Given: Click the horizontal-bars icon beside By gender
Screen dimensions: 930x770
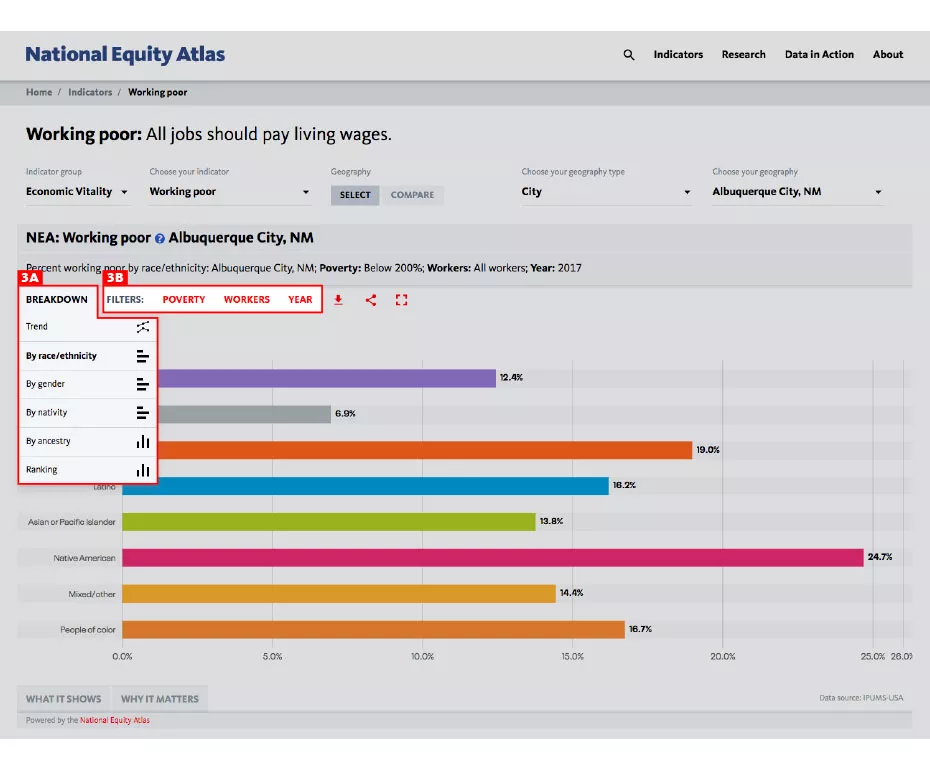Looking at the screenshot, I should 142,384.
